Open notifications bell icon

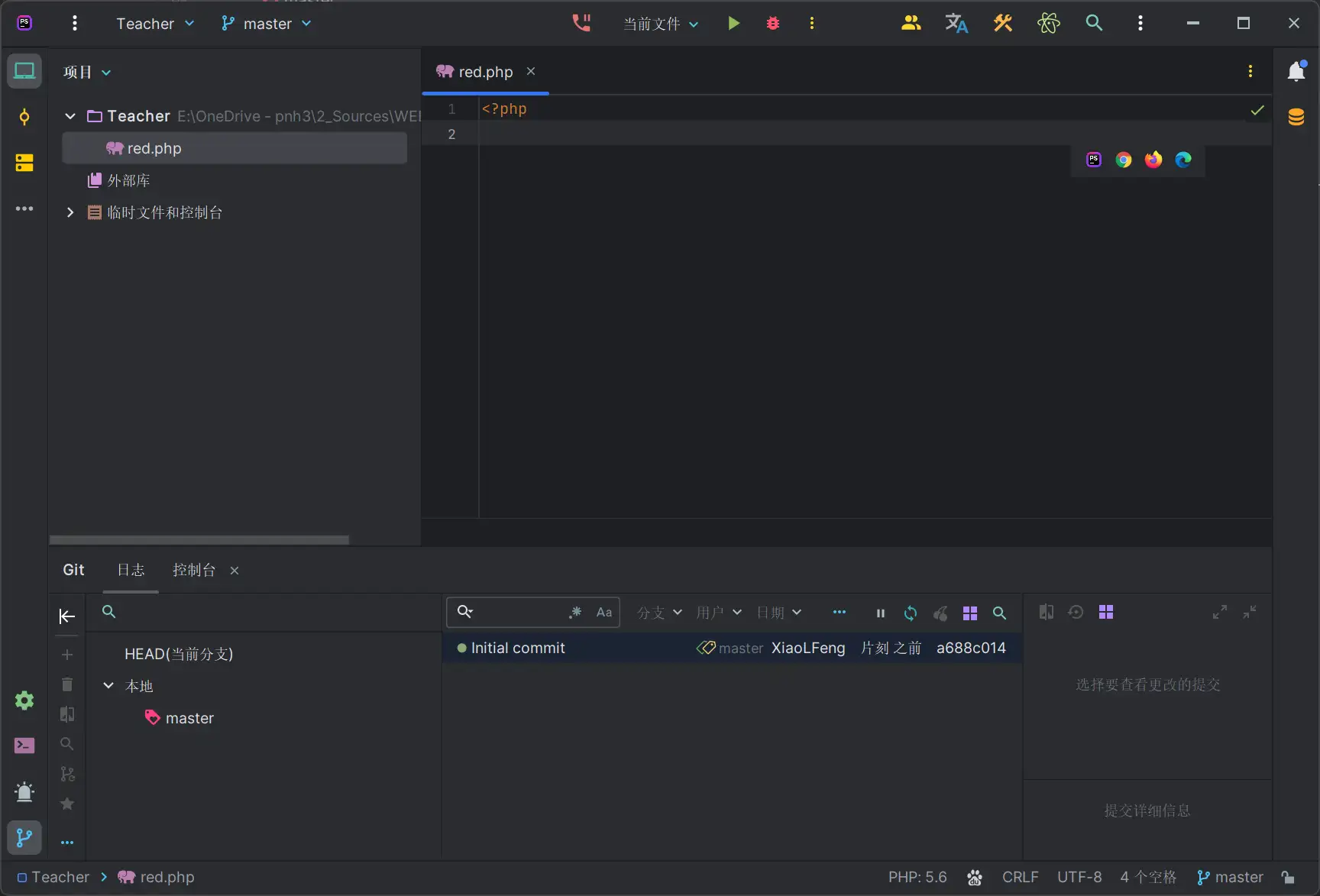pos(1296,71)
